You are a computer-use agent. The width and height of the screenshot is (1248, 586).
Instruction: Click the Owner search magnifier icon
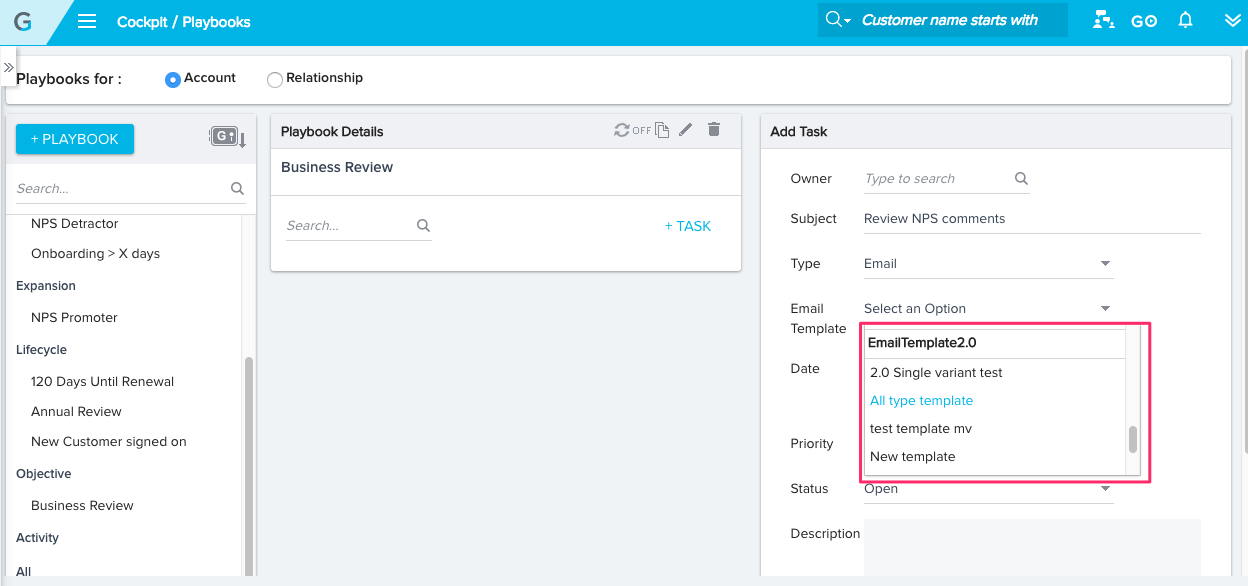tap(1021, 178)
